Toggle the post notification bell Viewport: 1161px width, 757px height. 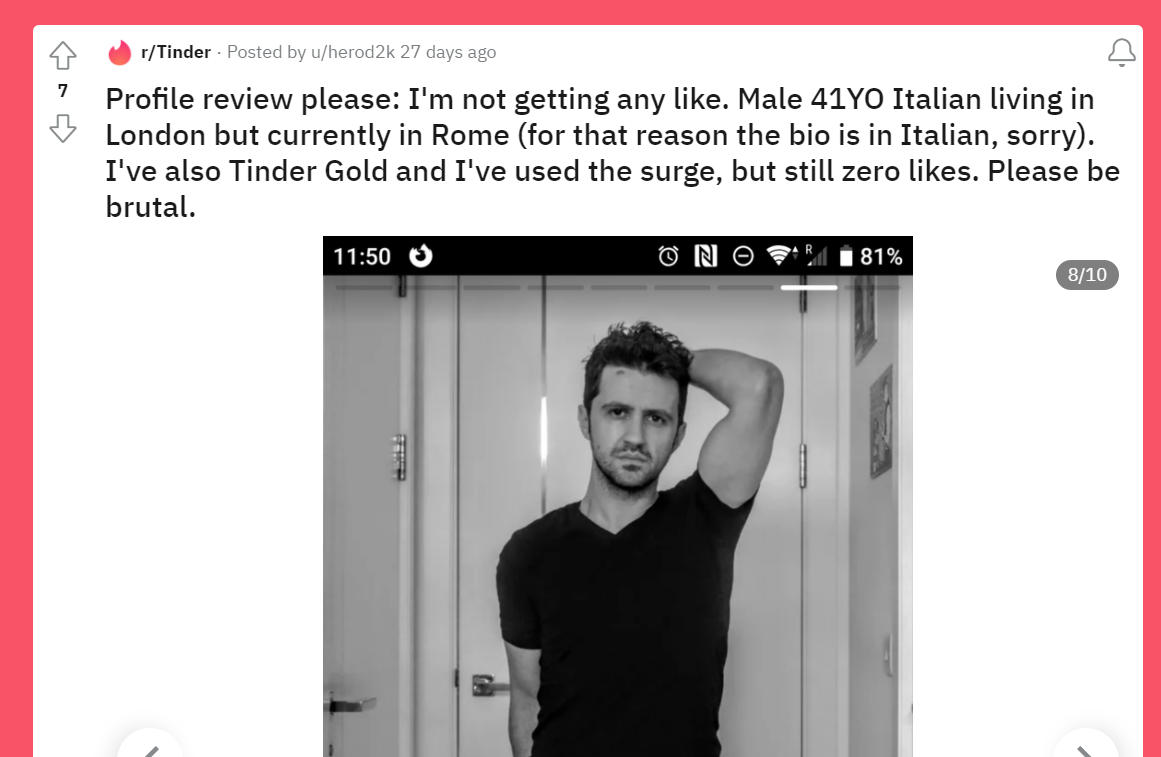tap(1121, 53)
